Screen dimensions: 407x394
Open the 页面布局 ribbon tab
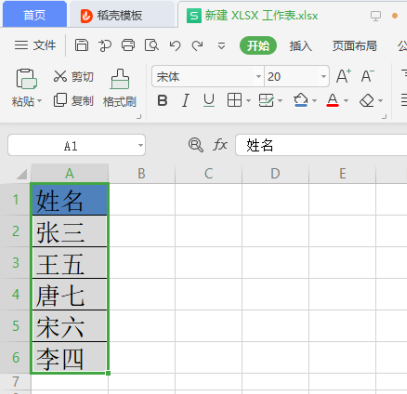(x=354, y=46)
